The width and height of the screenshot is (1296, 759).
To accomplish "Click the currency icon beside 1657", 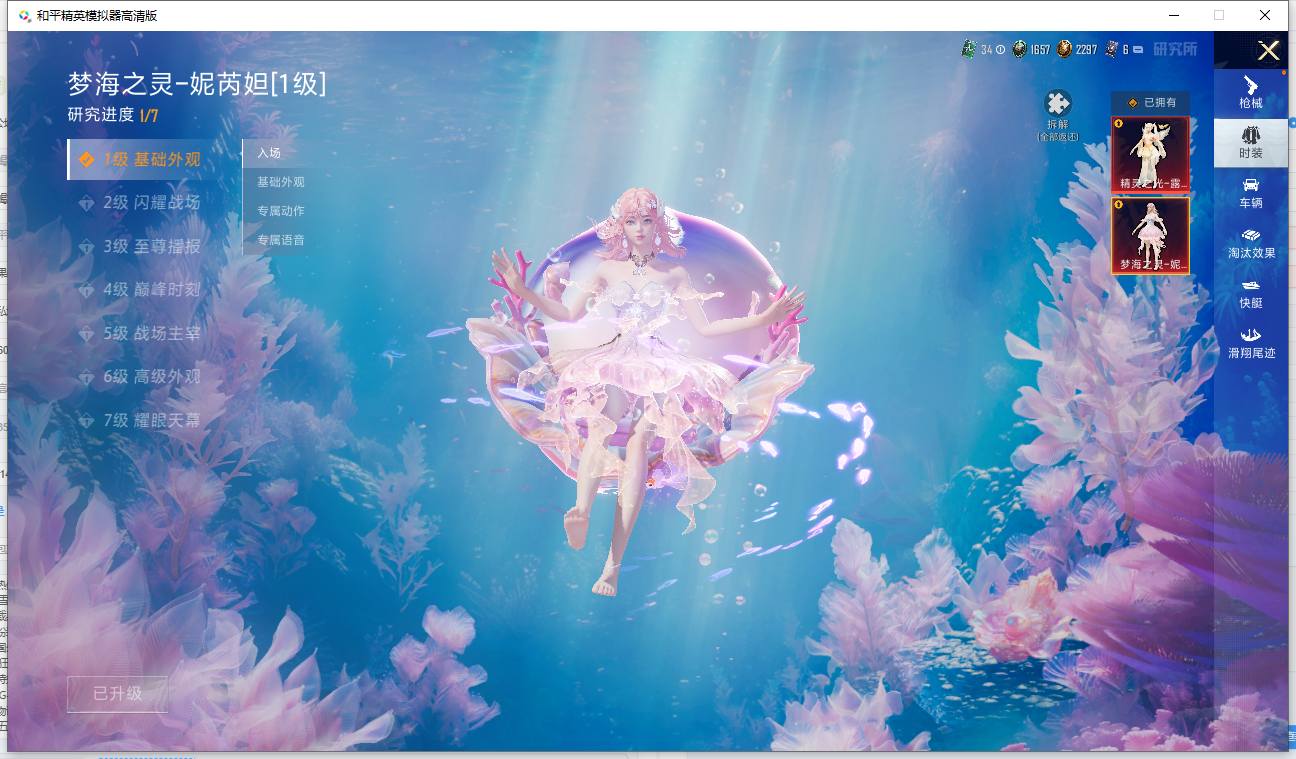I will (1018, 49).
